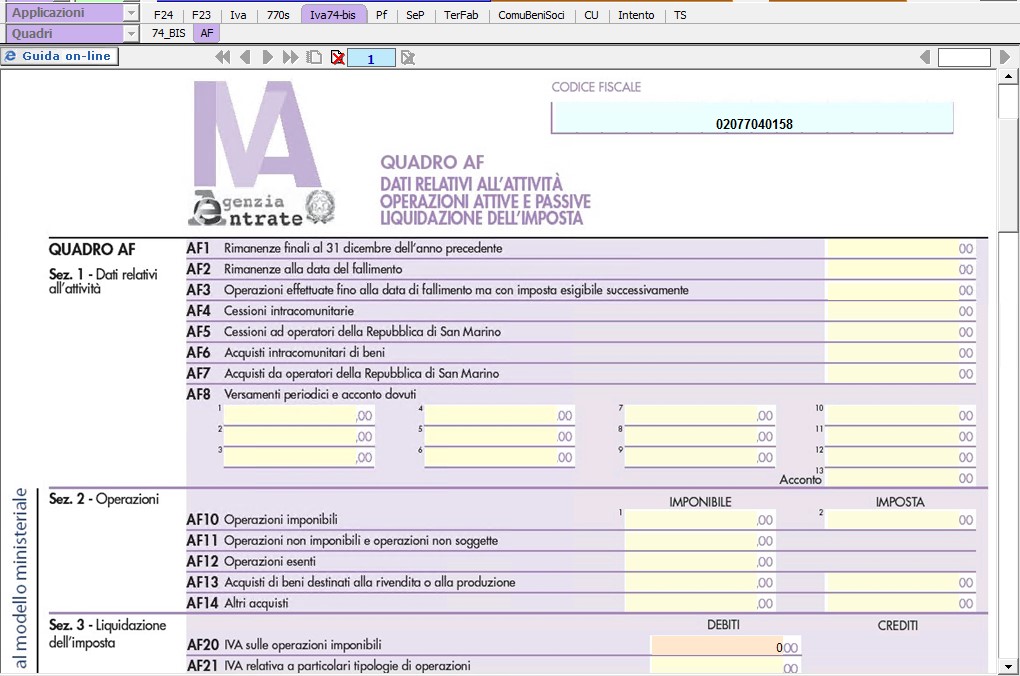Open the Guida on-line help

coord(60,56)
